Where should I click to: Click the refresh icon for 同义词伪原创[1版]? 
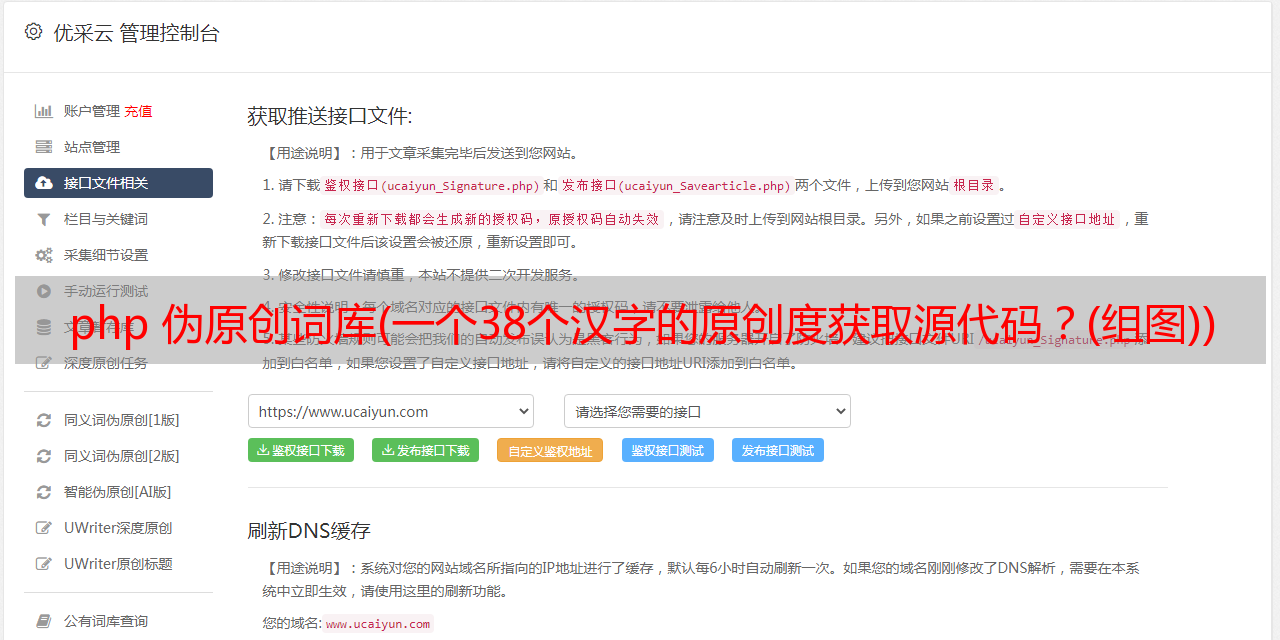click(44, 420)
